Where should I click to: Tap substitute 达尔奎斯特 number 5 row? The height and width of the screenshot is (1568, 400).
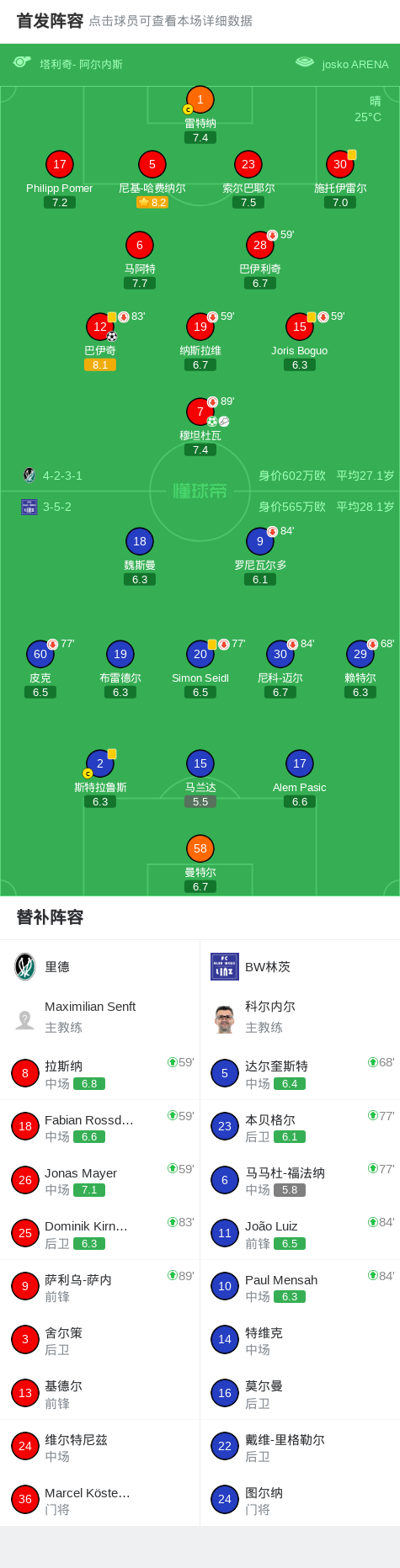(300, 1073)
